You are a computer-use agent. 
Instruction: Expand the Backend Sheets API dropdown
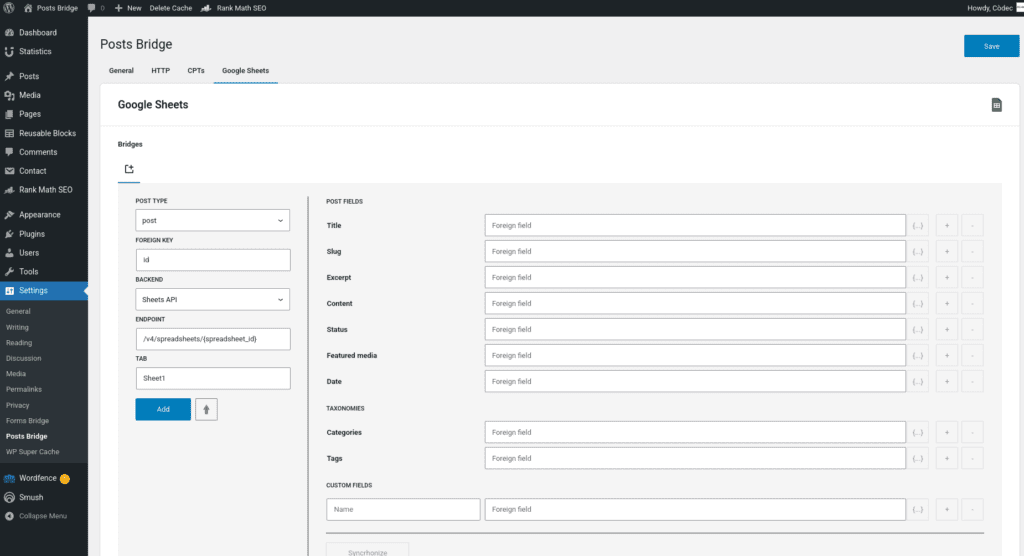213,300
